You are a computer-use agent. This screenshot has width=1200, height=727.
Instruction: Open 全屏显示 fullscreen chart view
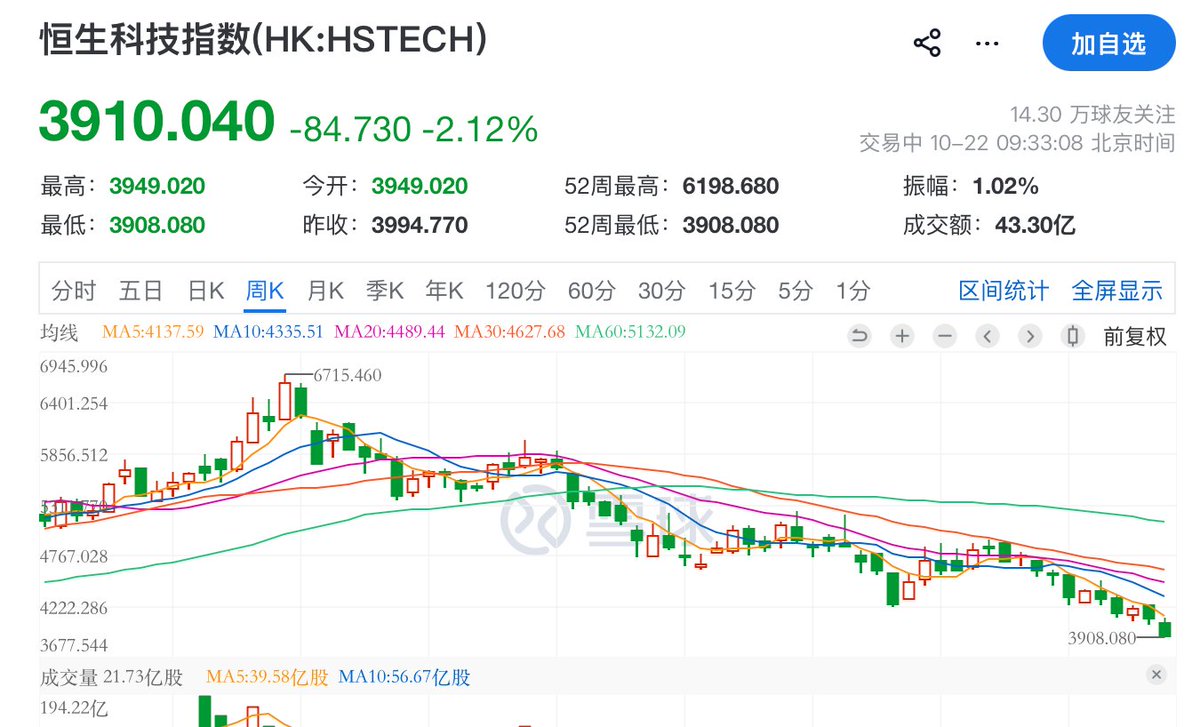pyautogui.click(x=1117, y=291)
